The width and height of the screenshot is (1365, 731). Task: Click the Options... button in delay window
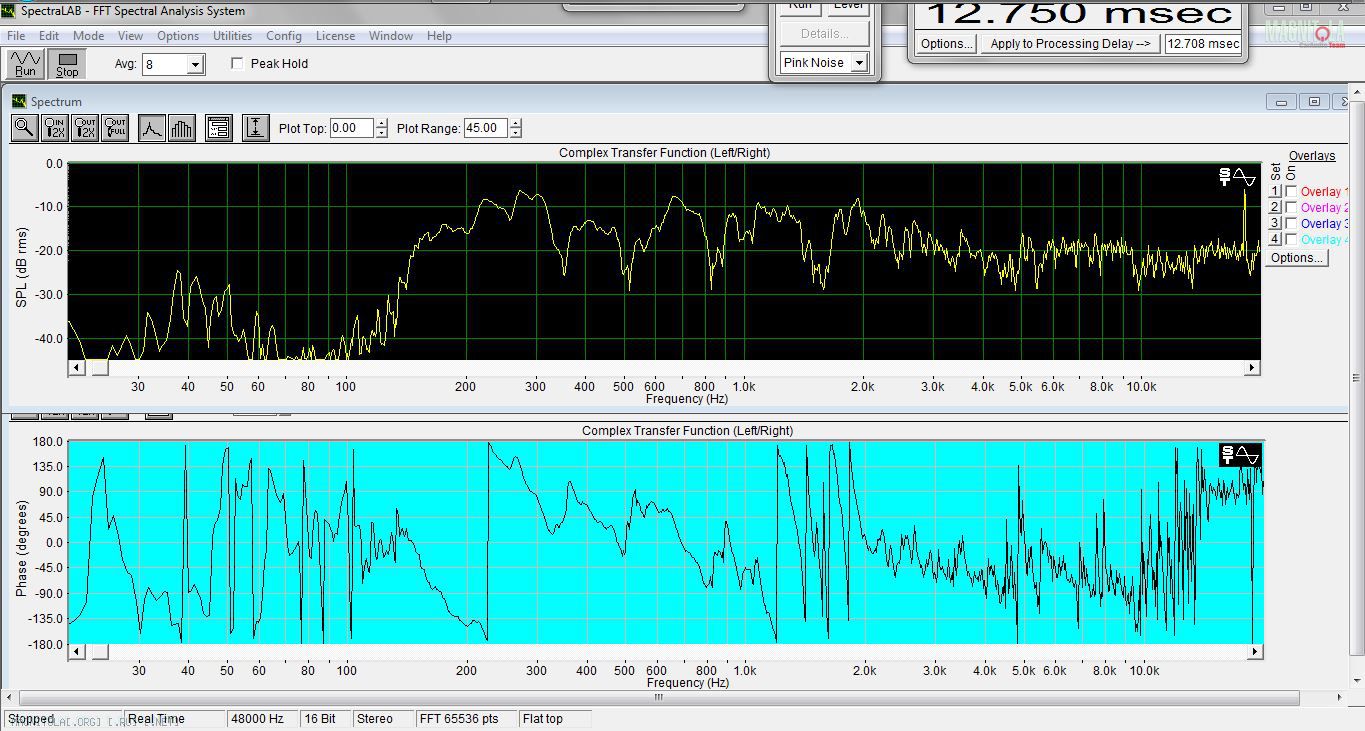(x=946, y=44)
